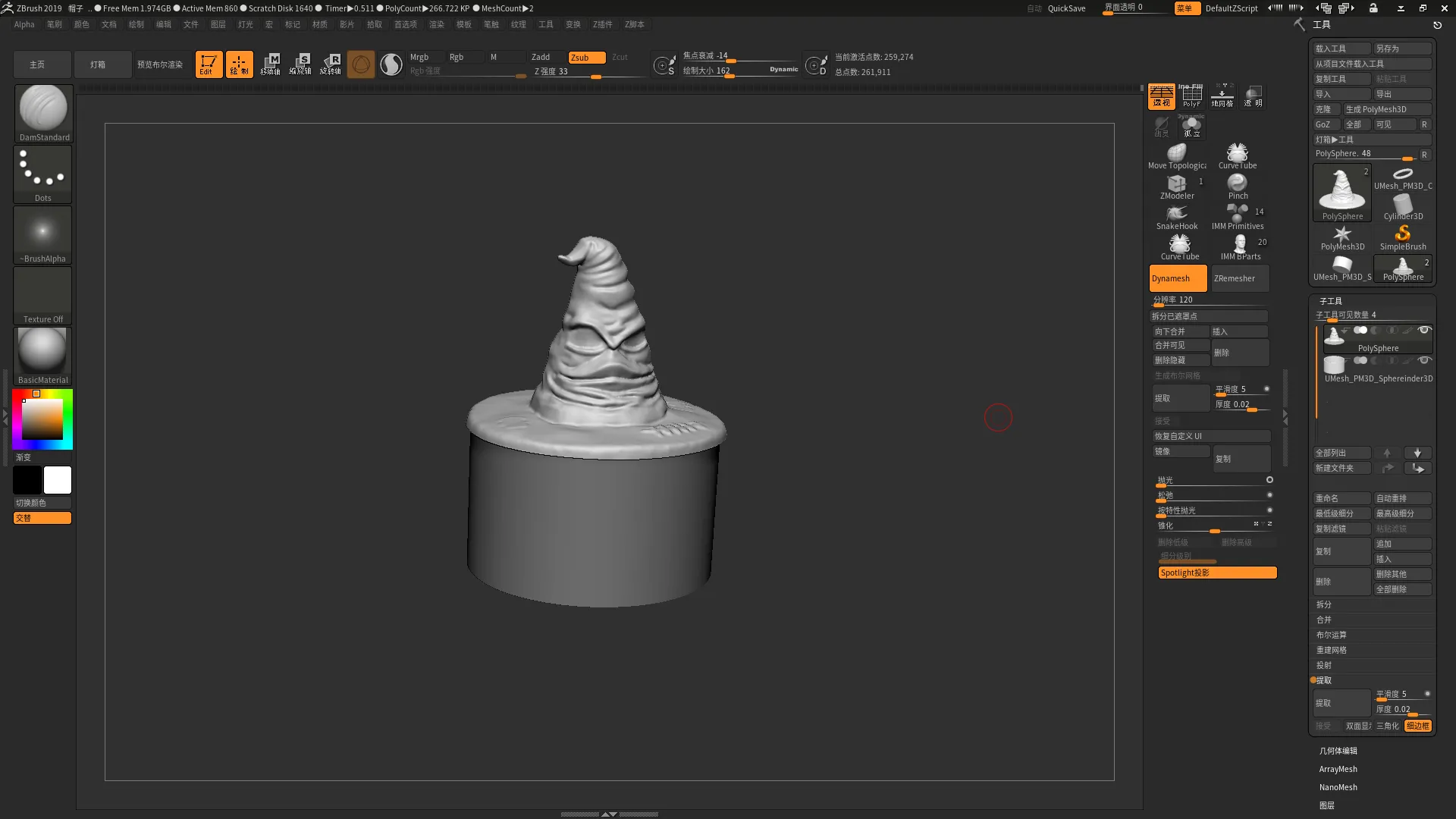1456x819 pixels.
Task: Toggle the Dynamesh button
Action: (1178, 278)
